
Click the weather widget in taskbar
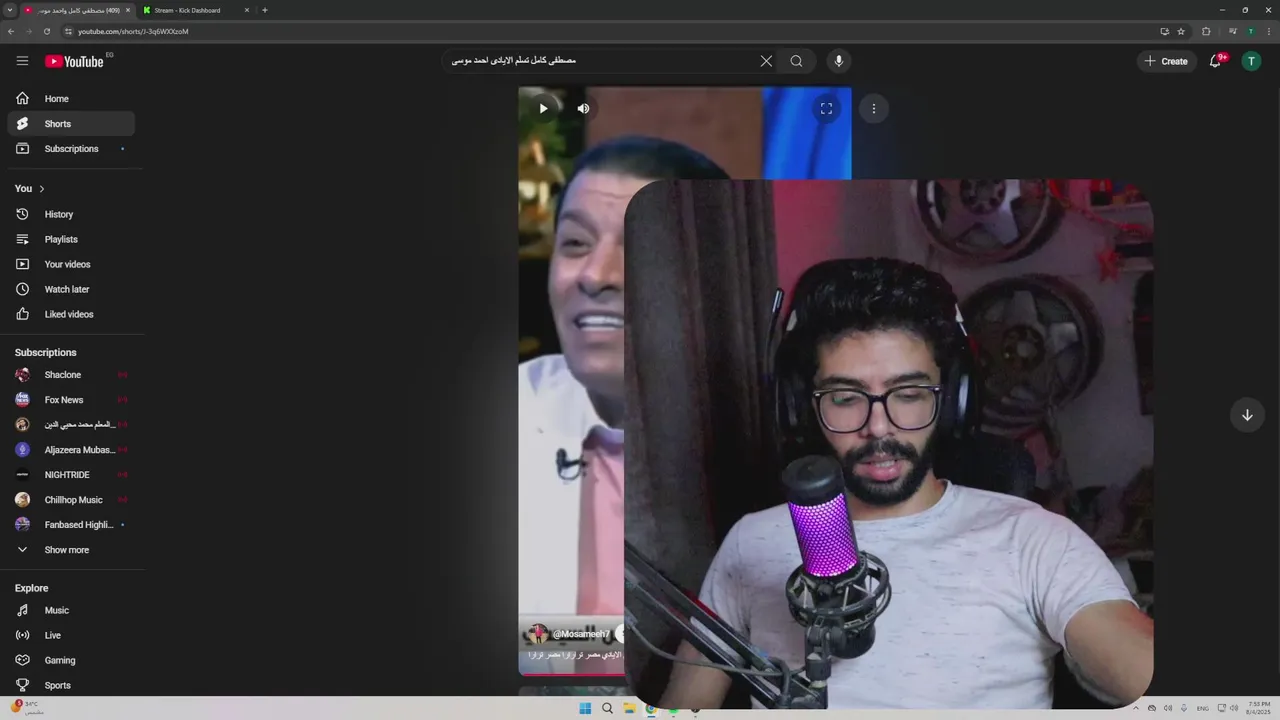[28, 708]
